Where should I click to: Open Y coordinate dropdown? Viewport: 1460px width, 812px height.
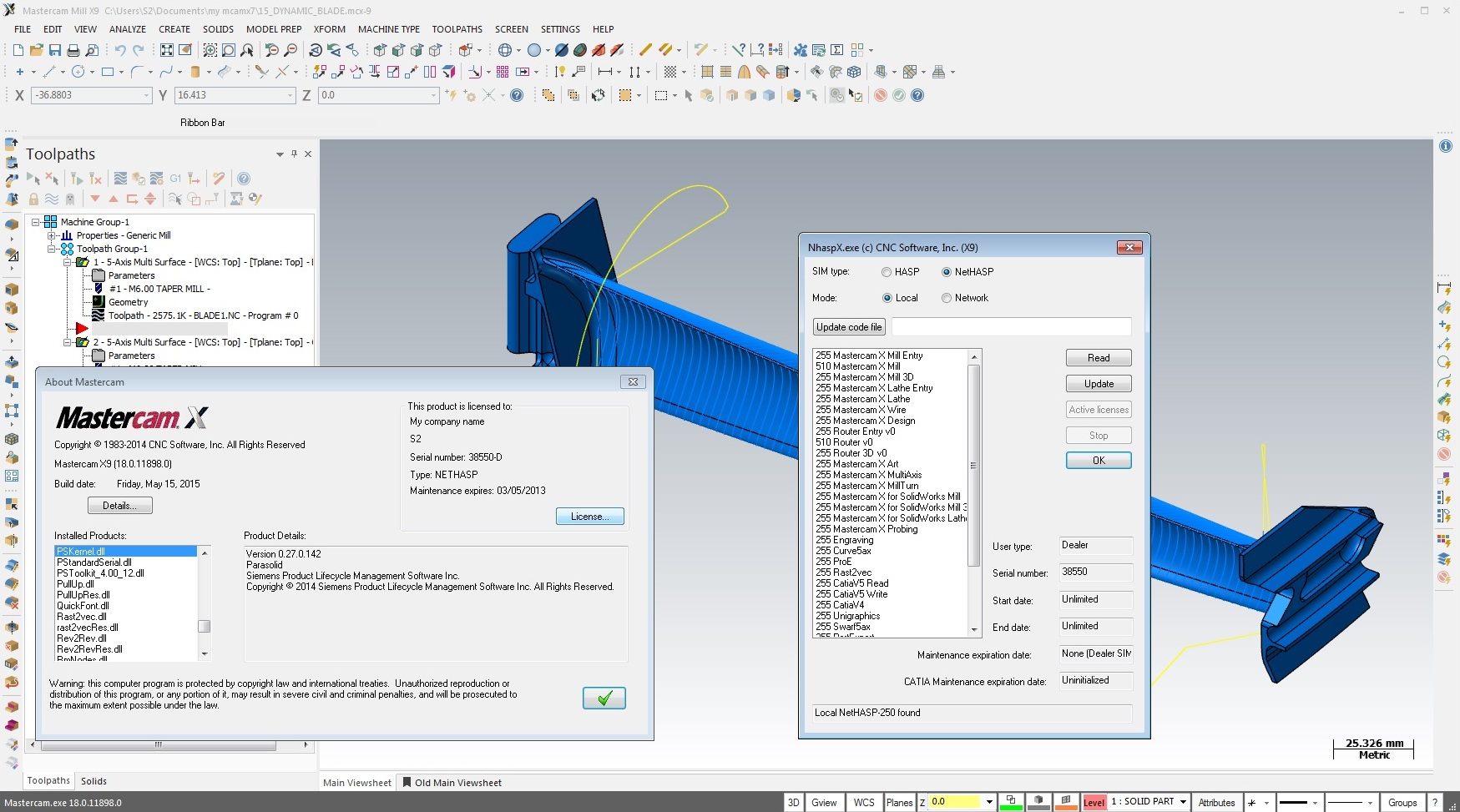click(290, 95)
